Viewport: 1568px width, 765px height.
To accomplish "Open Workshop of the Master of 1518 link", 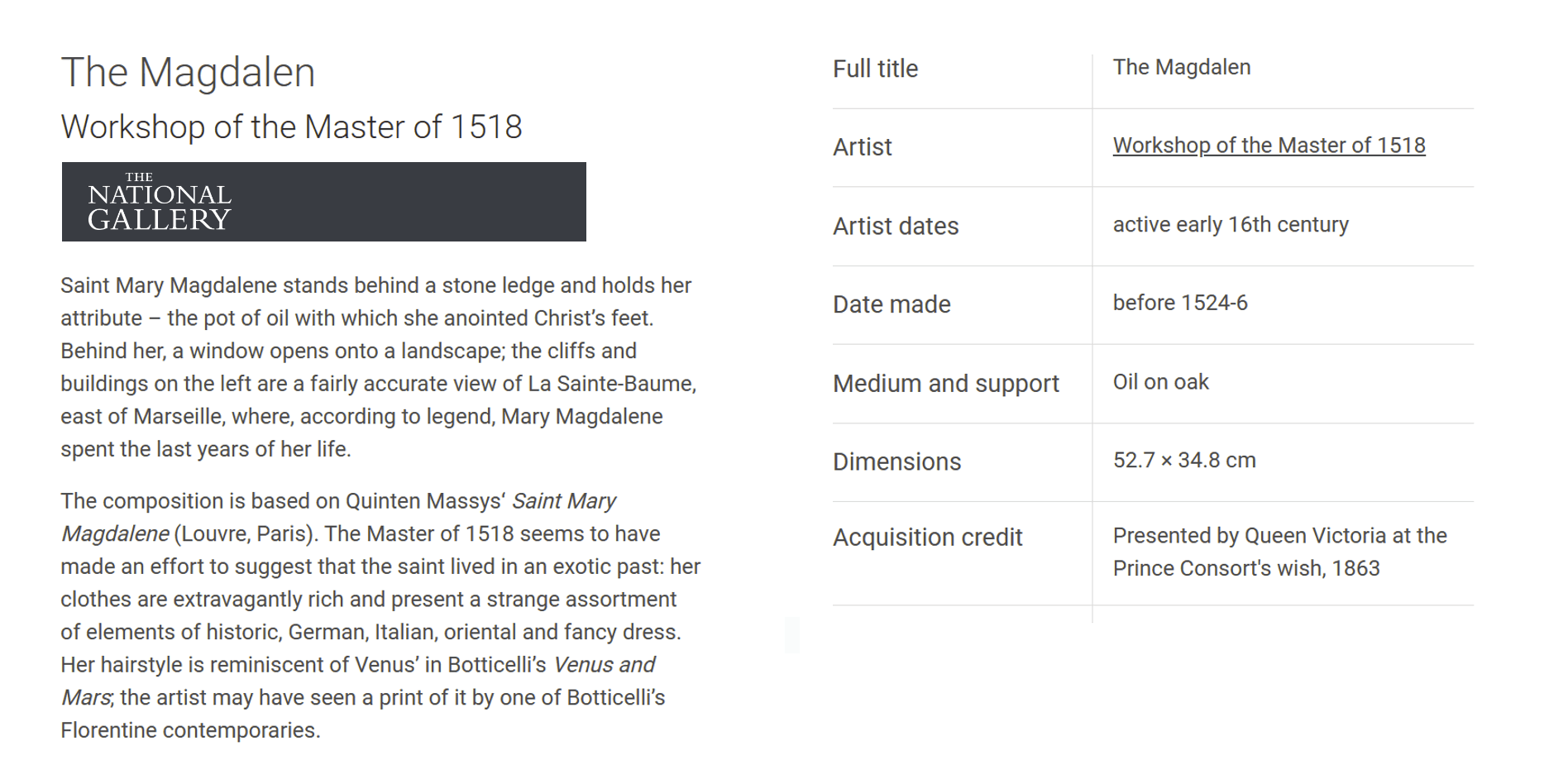I will tap(1269, 146).
